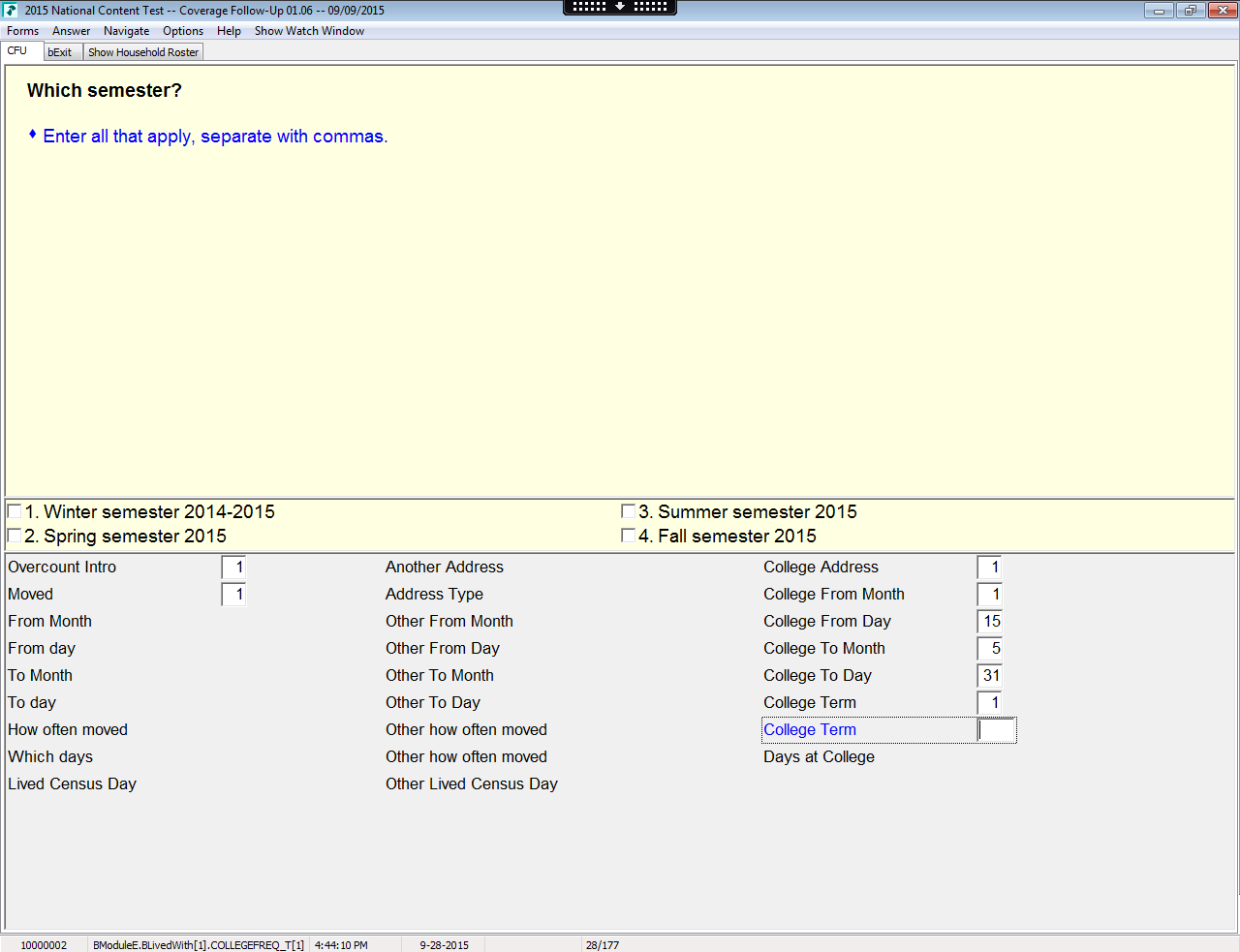1240x952 pixels.
Task: Click the College To Month field showing 5
Action: 989,649
